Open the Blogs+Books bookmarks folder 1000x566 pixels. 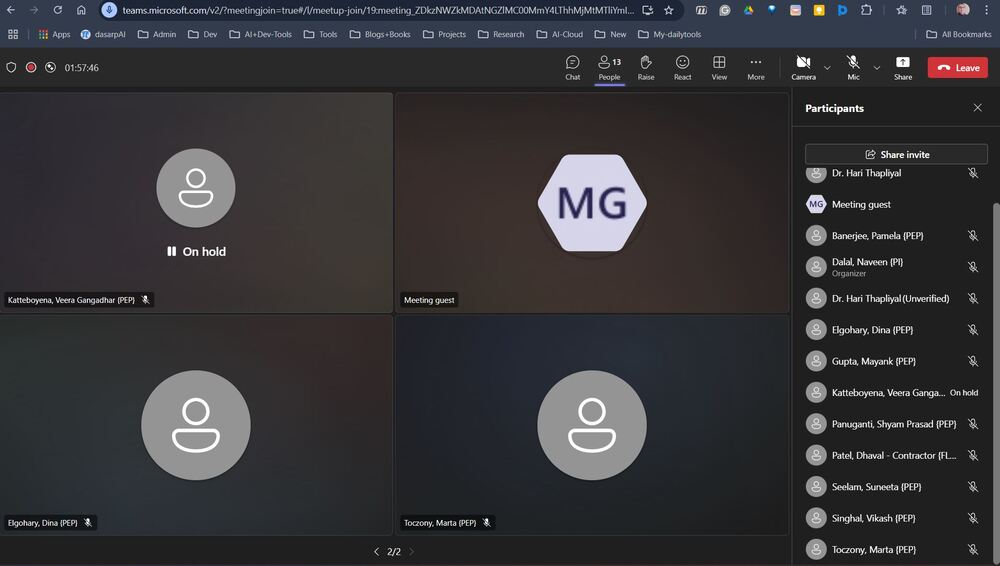(x=380, y=34)
